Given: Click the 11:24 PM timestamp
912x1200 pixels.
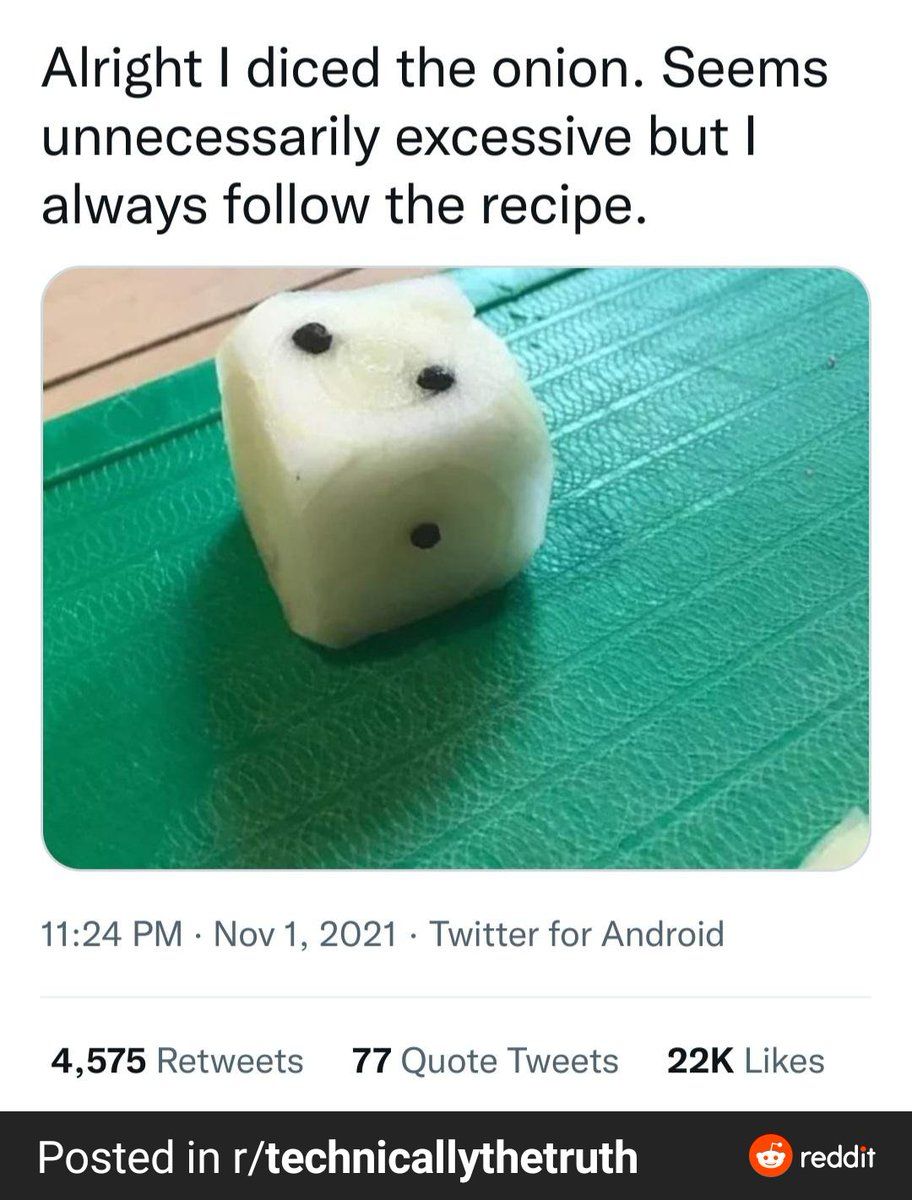Looking at the screenshot, I should point(112,934).
